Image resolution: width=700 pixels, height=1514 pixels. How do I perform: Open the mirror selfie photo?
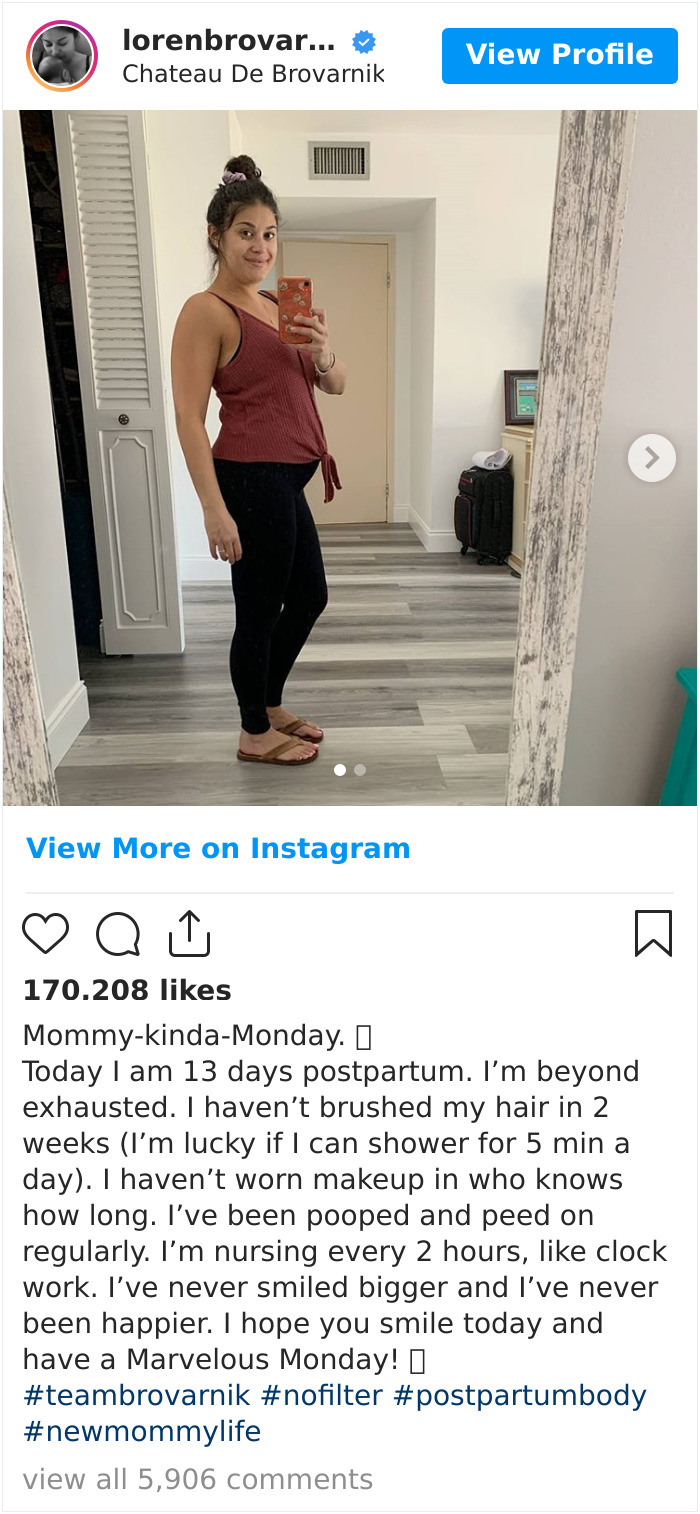pos(350,458)
